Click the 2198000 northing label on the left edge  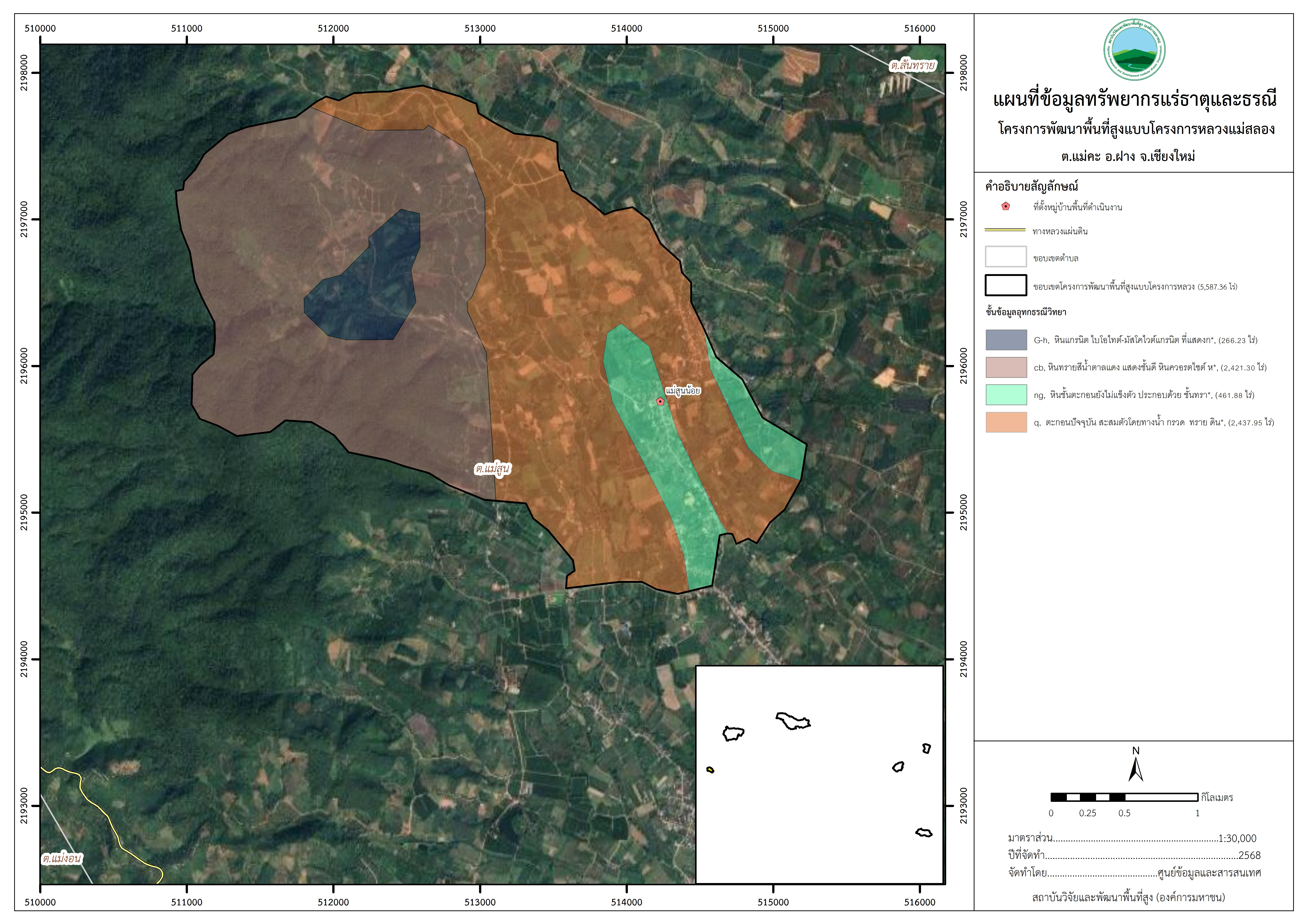(24, 73)
